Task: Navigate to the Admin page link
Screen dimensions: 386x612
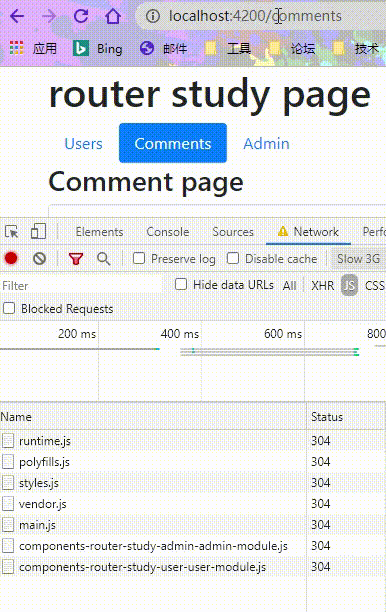Action: point(267,144)
